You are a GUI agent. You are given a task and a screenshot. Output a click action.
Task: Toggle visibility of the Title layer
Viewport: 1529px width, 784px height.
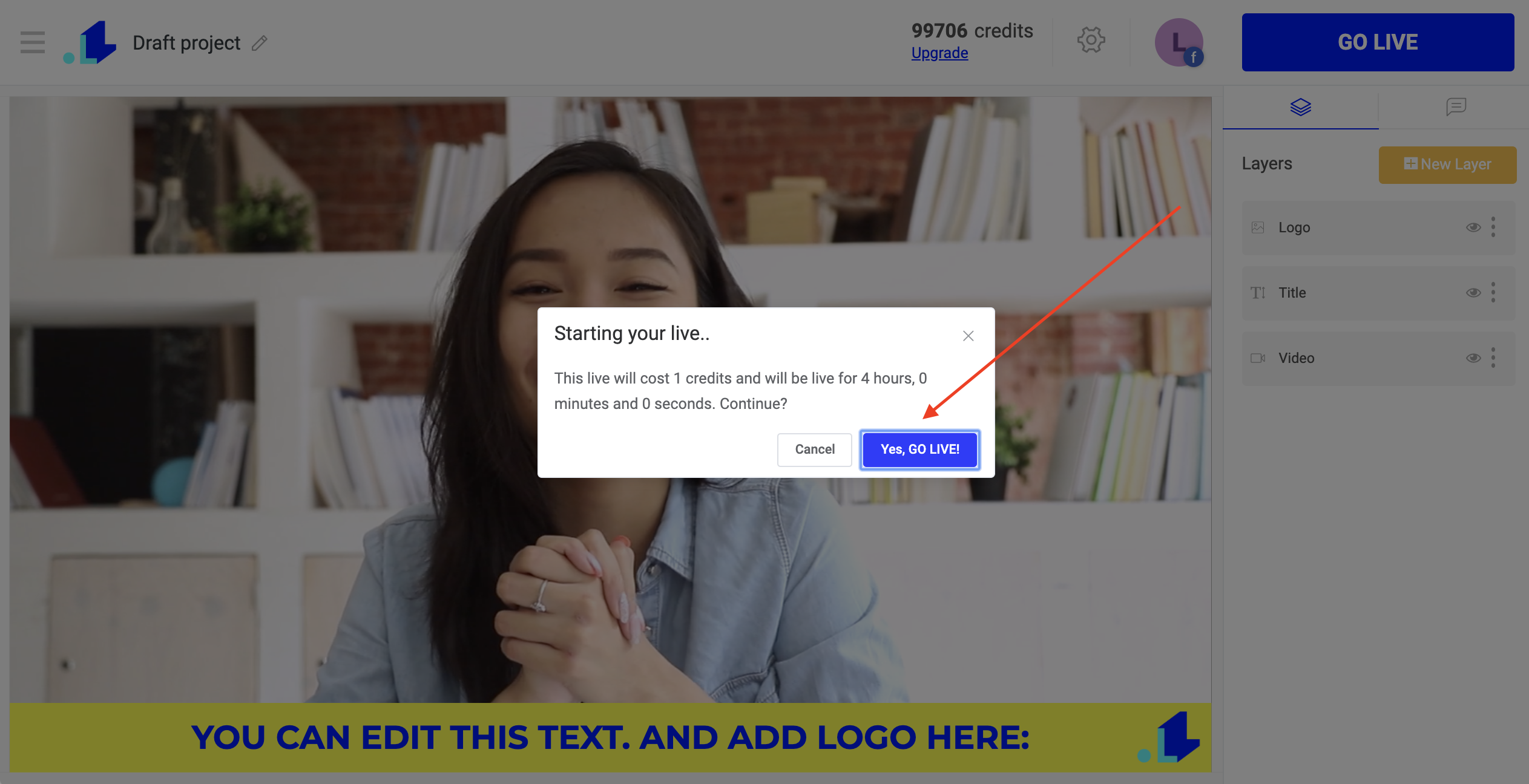(x=1472, y=291)
